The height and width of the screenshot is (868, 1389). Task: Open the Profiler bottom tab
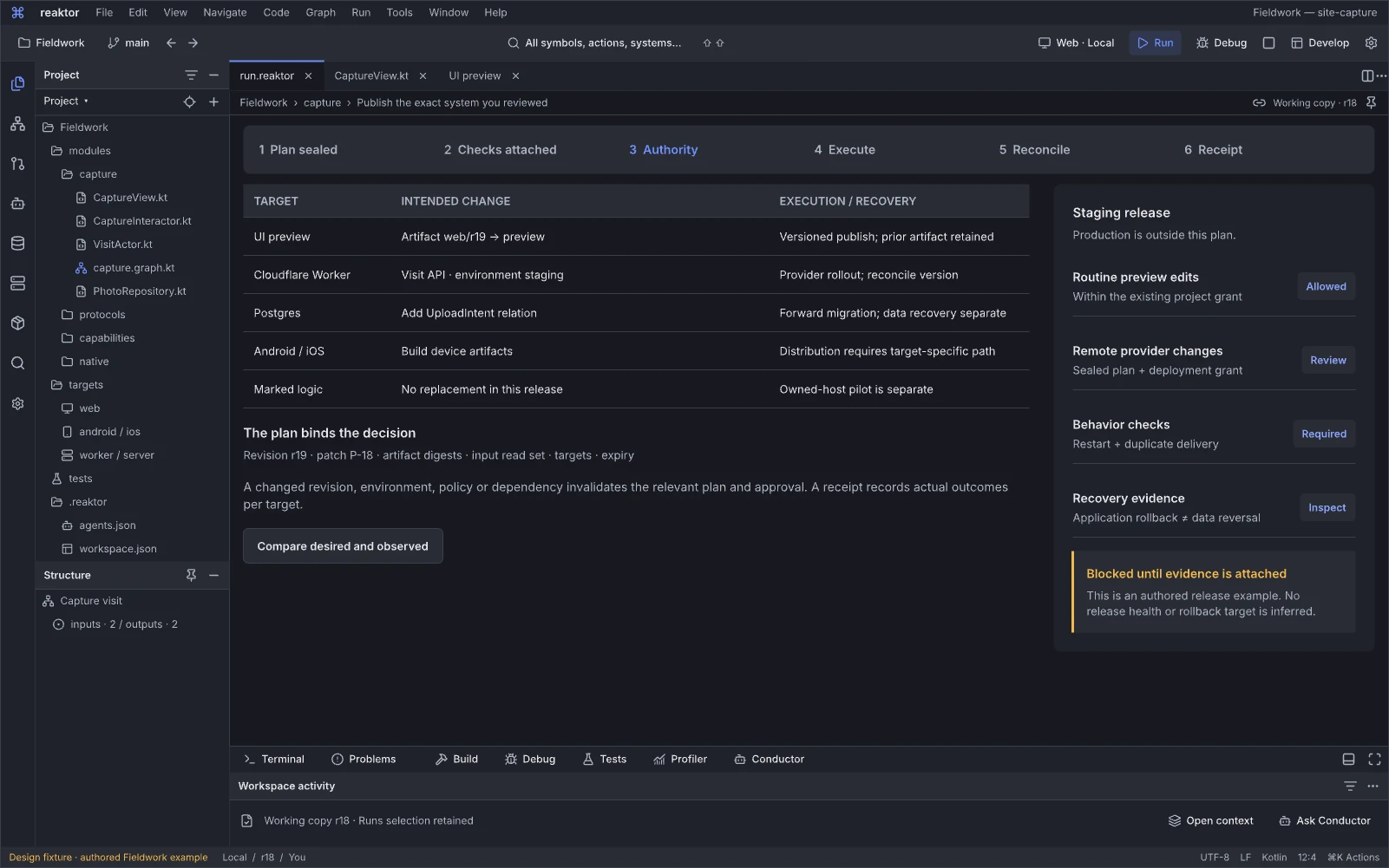point(680,759)
